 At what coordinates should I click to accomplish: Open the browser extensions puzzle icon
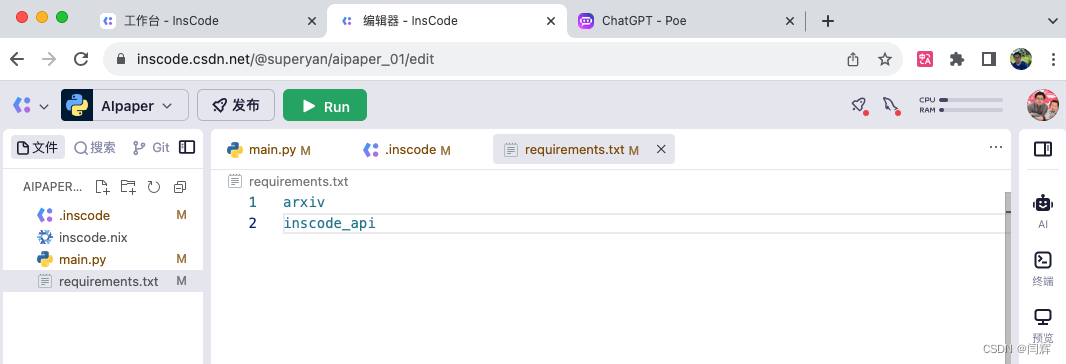point(957,59)
